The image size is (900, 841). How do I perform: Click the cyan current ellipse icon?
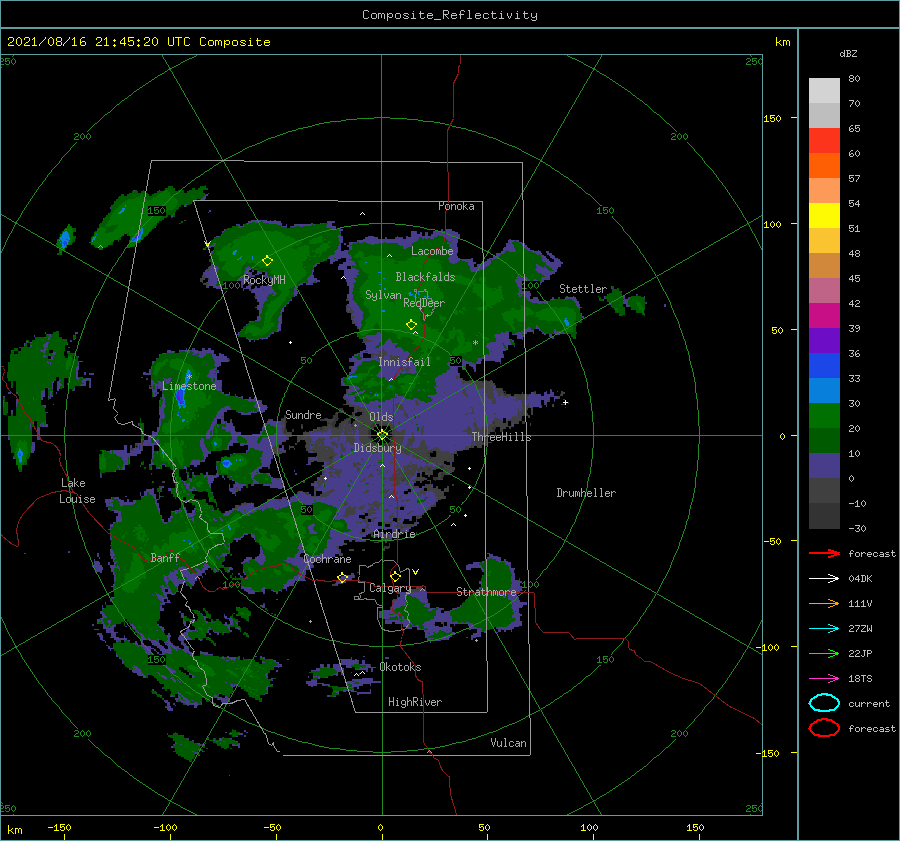824,703
